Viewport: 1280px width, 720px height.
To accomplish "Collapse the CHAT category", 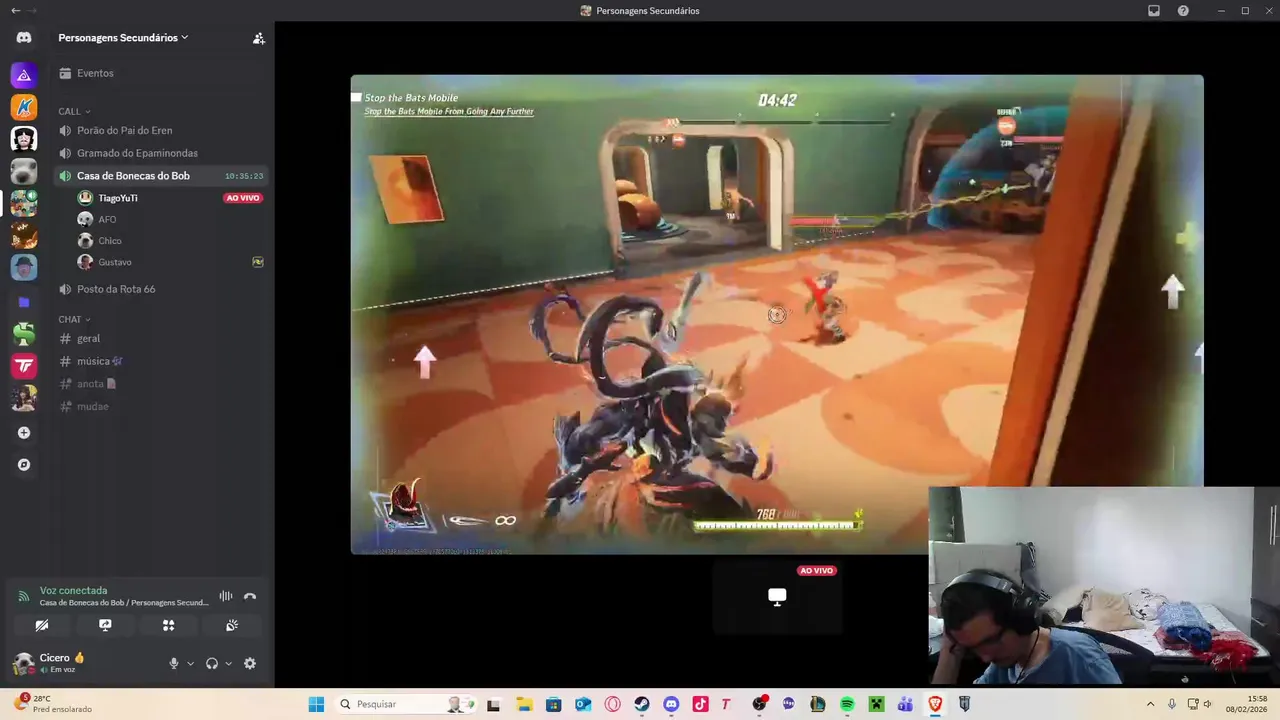I will (x=74, y=320).
